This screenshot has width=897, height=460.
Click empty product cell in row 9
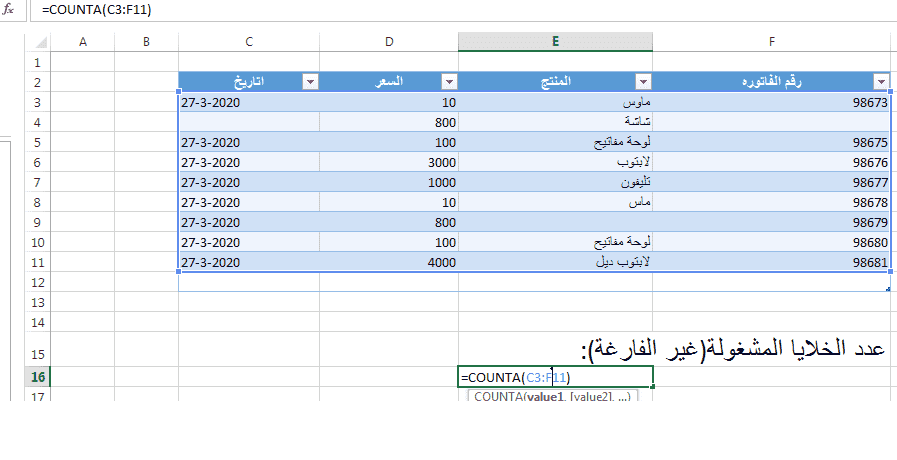point(555,223)
